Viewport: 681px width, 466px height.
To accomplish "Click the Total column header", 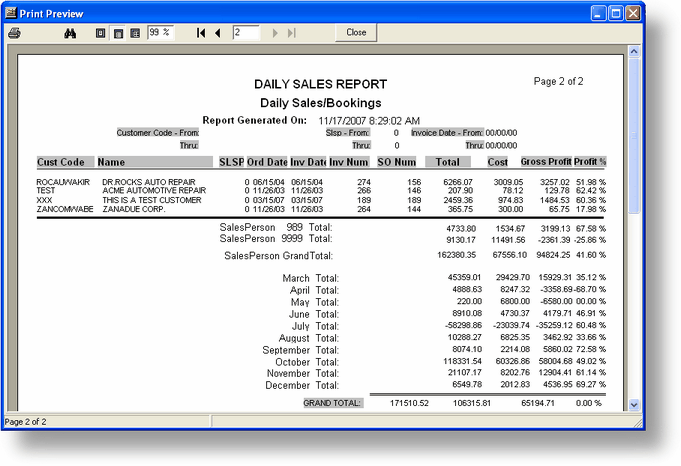I will [x=447, y=162].
